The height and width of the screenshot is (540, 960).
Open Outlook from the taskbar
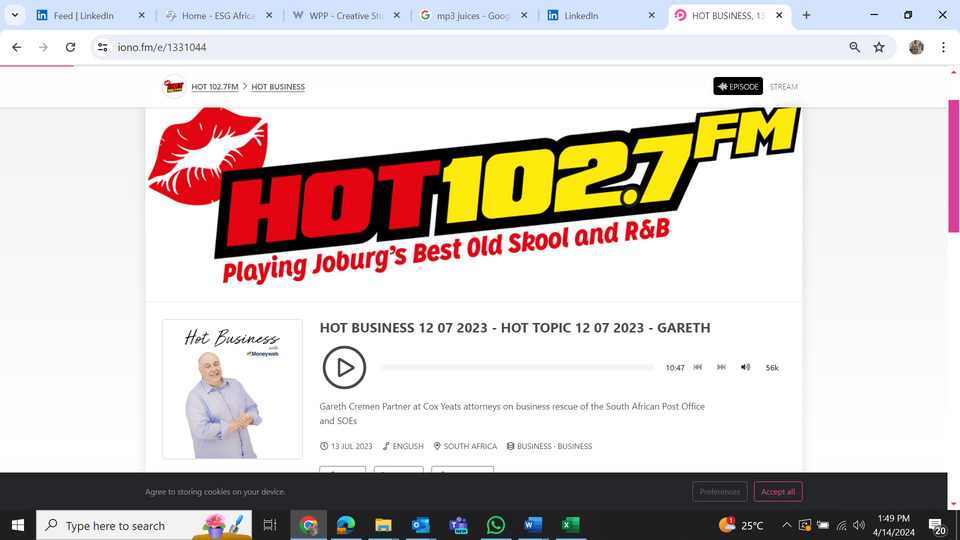(421, 525)
